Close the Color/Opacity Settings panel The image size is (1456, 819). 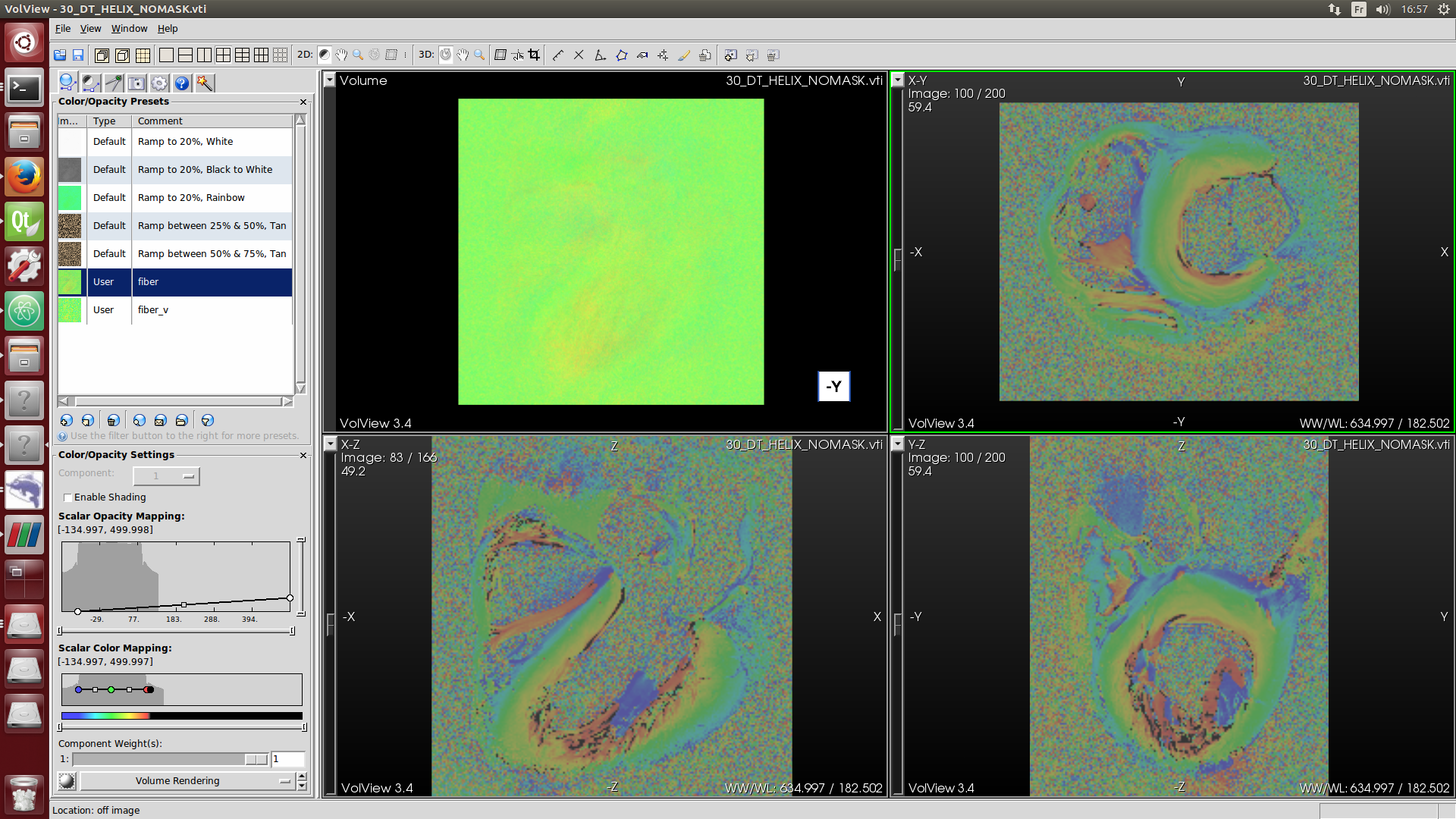coord(303,455)
